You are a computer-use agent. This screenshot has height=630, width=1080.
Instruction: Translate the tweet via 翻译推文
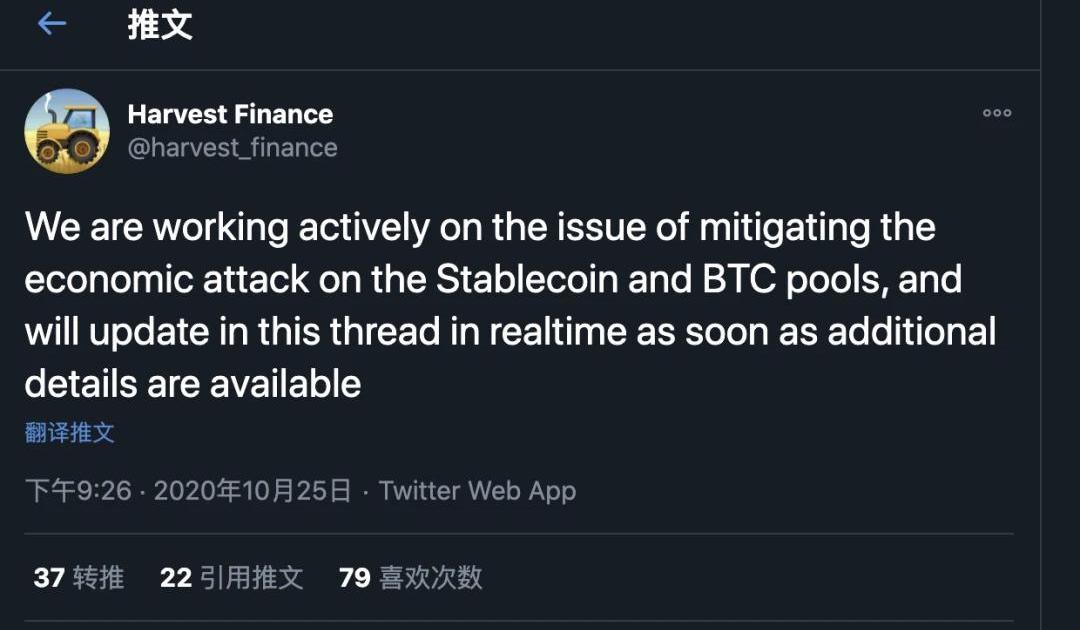click(70, 433)
